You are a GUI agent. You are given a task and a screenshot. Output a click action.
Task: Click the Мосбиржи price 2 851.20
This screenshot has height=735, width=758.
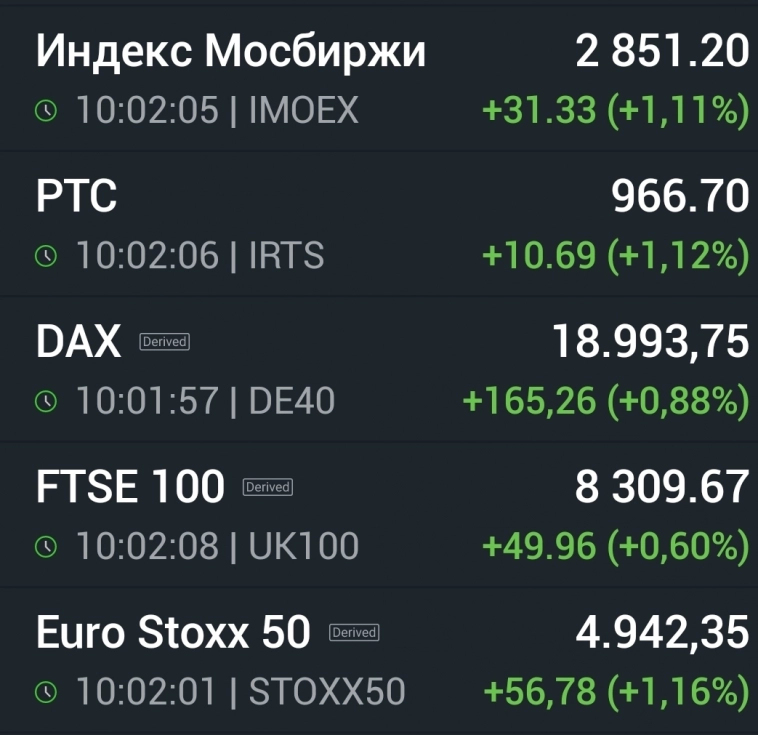[662, 52]
